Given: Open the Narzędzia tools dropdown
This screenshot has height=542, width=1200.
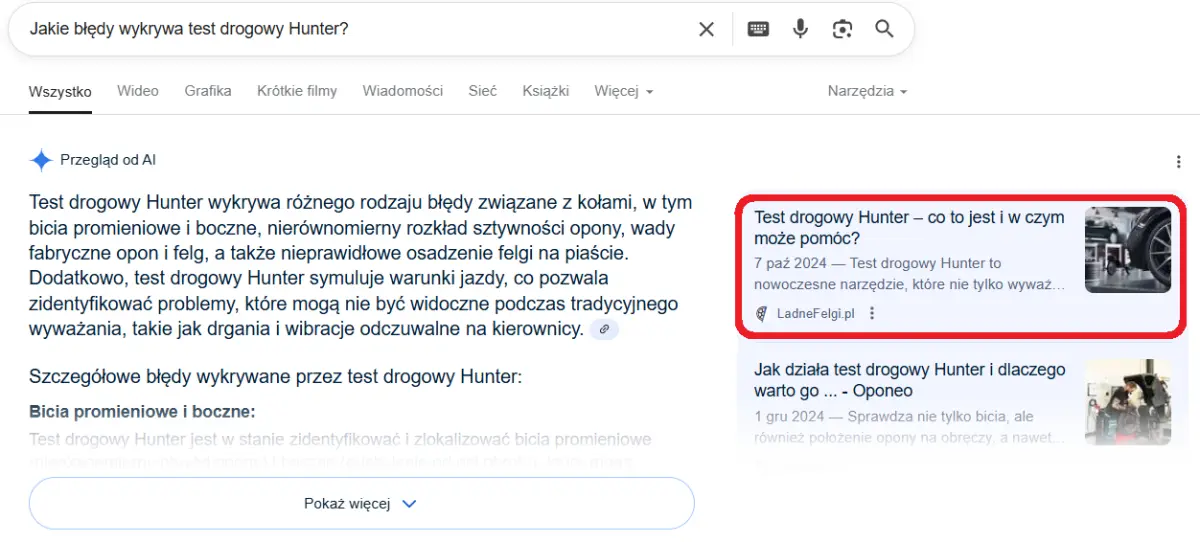Looking at the screenshot, I should (x=866, y=91).
